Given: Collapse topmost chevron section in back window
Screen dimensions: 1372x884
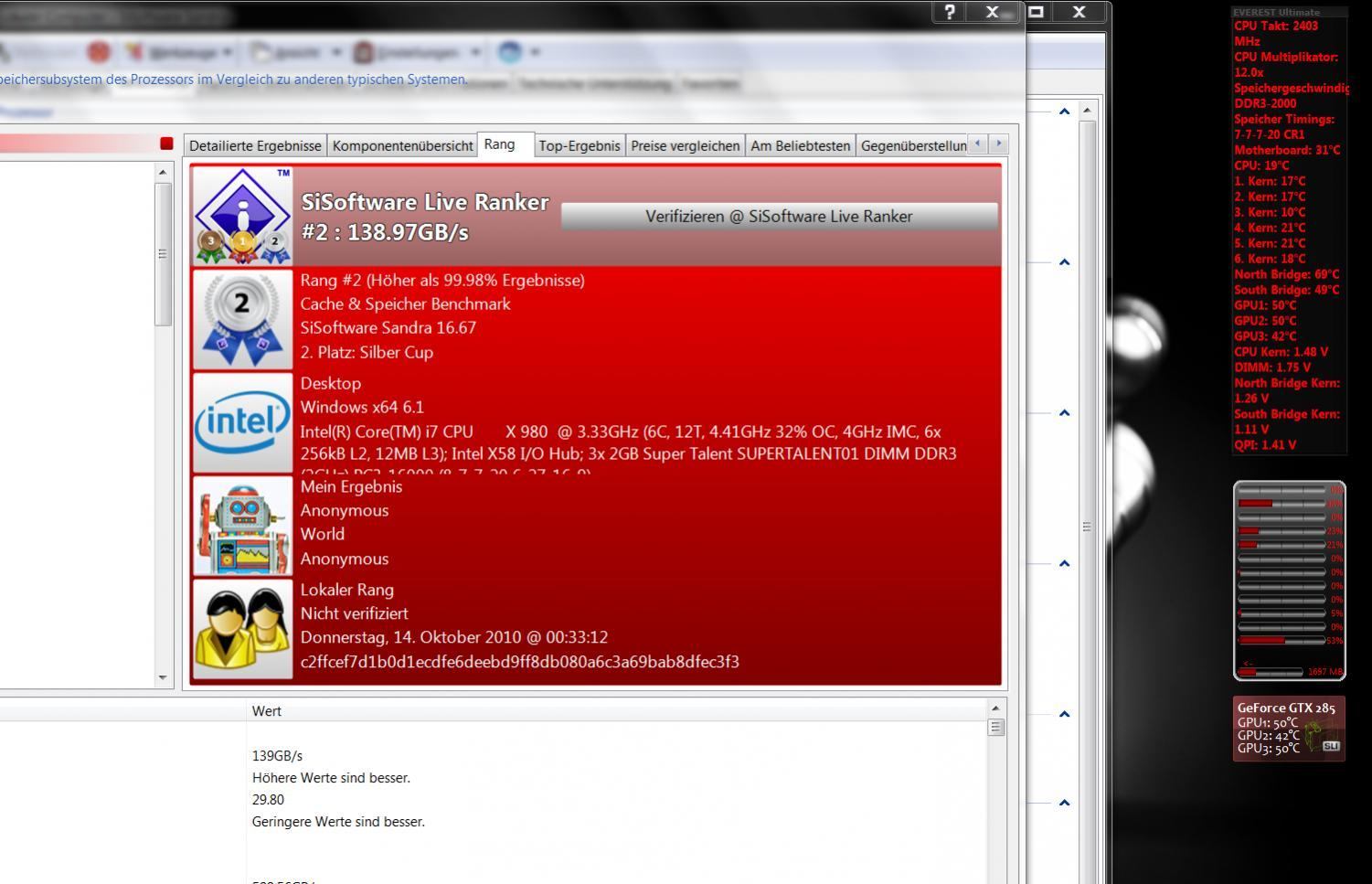Looking at the screenshot, I should pos(1064,112).
